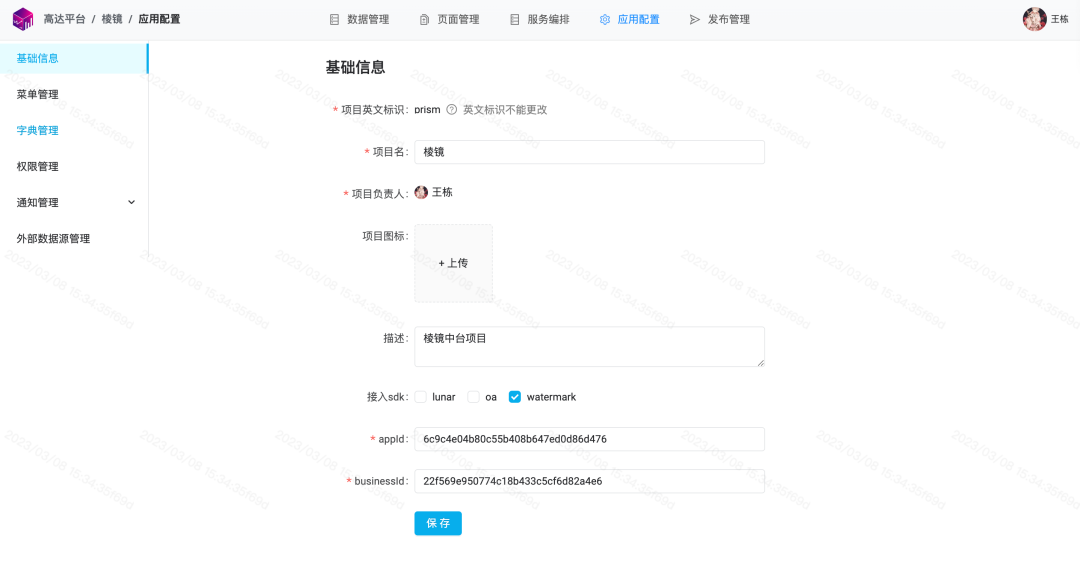This screenshot has height=588, width=1080.
Task: Enable the oa sdk checkbox
Action: (x=473, y=397)
